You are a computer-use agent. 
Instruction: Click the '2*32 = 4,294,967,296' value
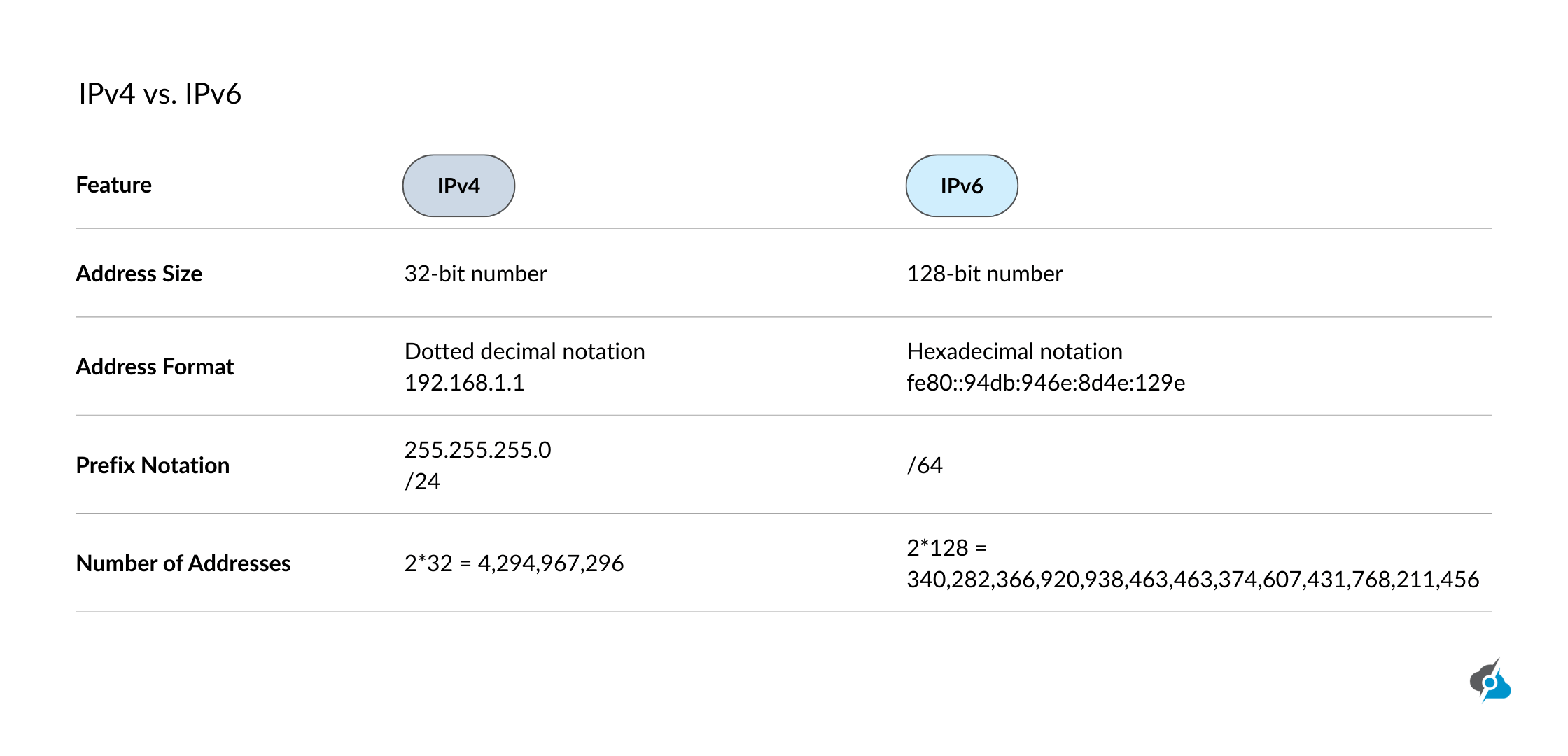(x=514, y=563)
